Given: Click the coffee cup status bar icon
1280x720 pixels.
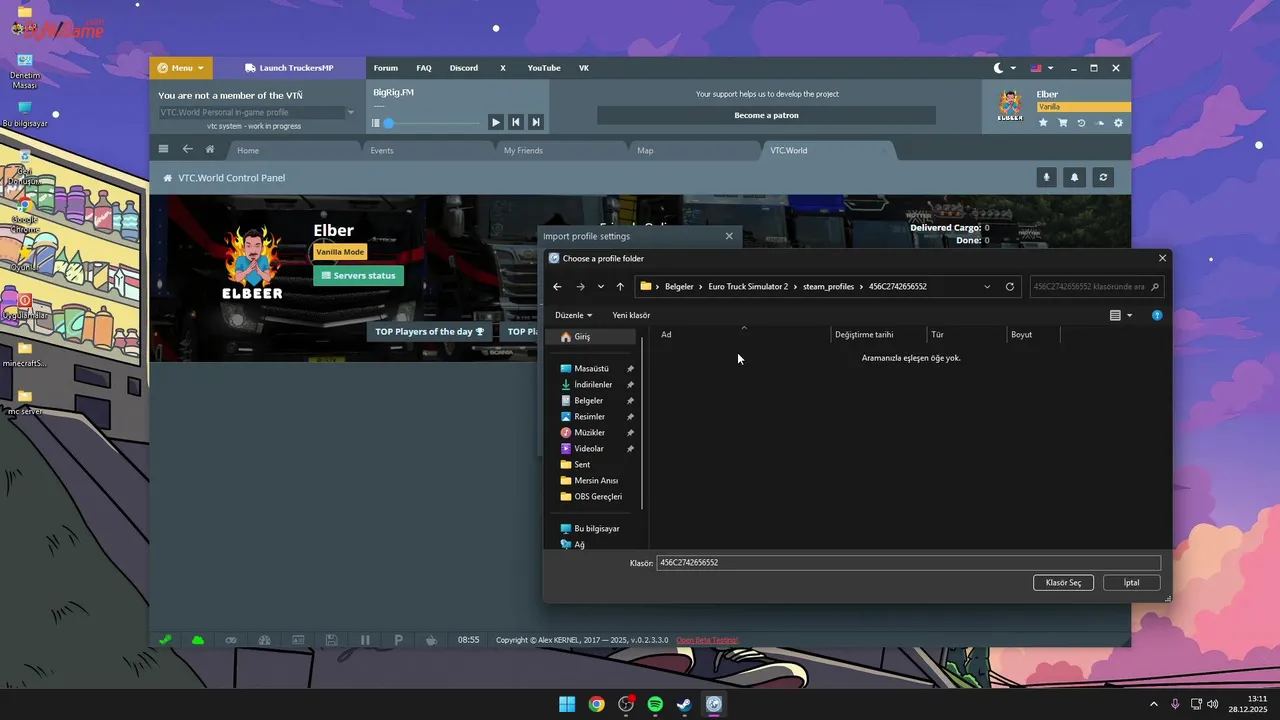Looking at the screenshot, I should click(x=431, y=639).
